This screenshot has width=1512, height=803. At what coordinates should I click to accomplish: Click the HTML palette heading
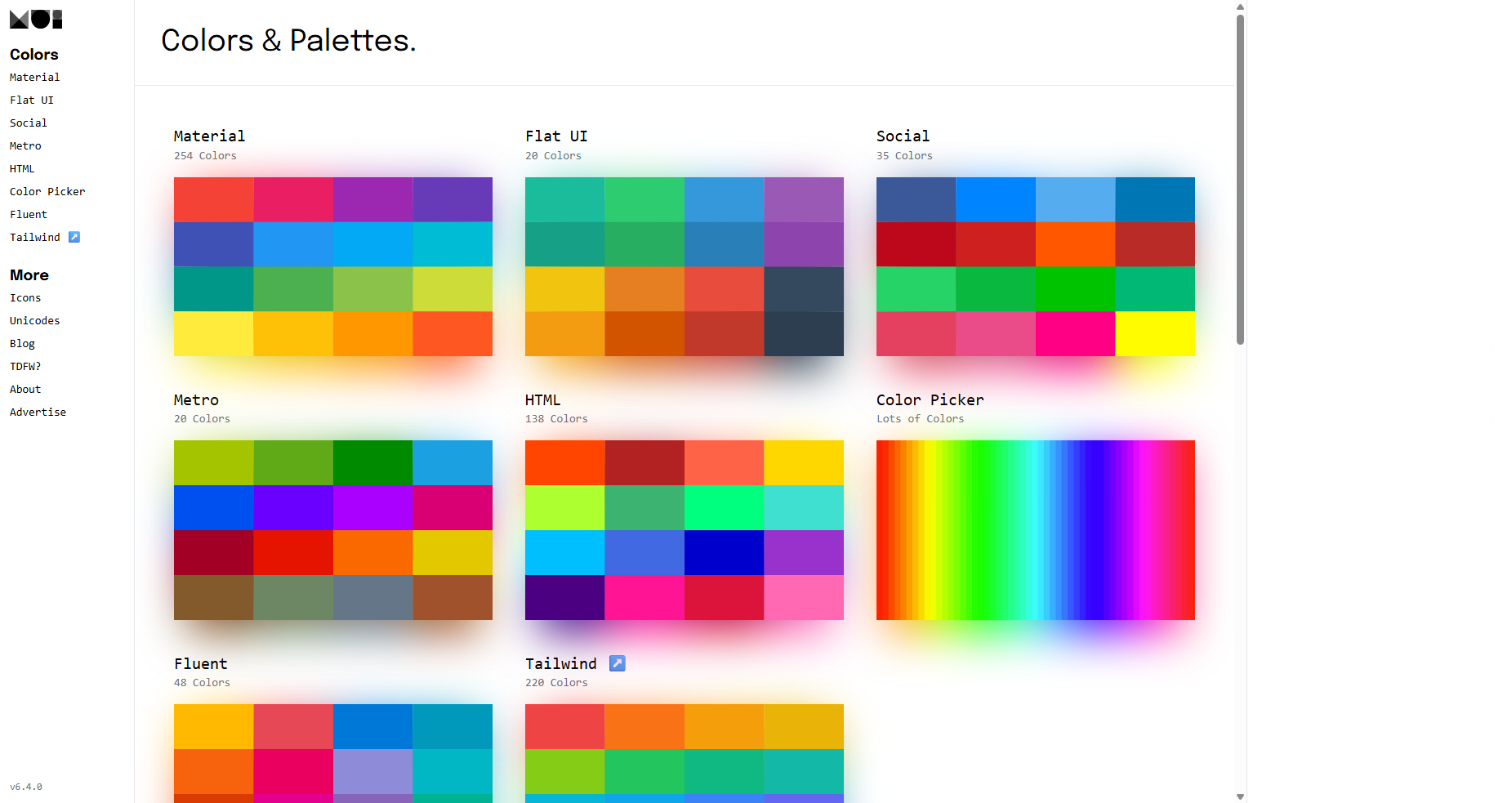tap(542, 399)
